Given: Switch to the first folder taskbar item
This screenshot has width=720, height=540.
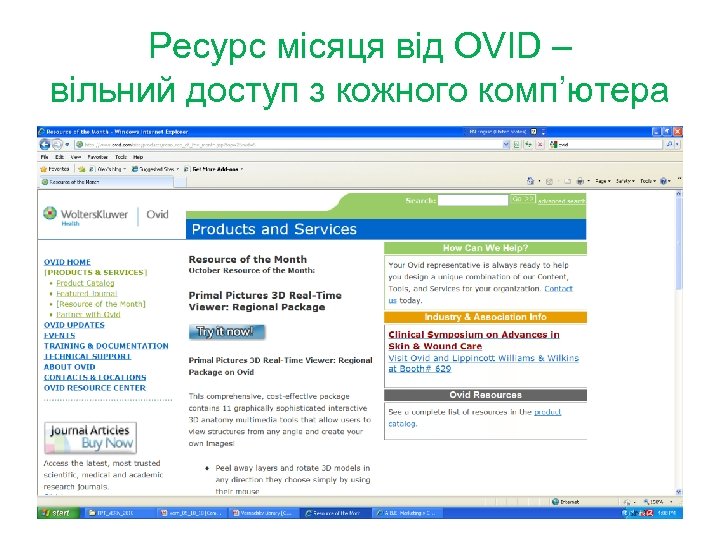Looking at the screenshot, I should (x=118, y=513).
